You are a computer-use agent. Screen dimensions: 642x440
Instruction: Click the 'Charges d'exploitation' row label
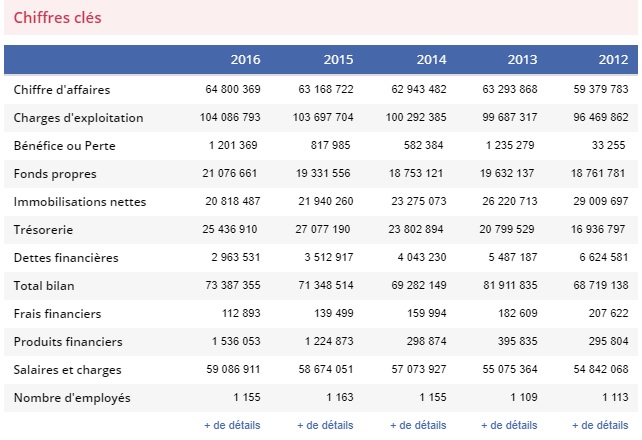tap(78, 118)
